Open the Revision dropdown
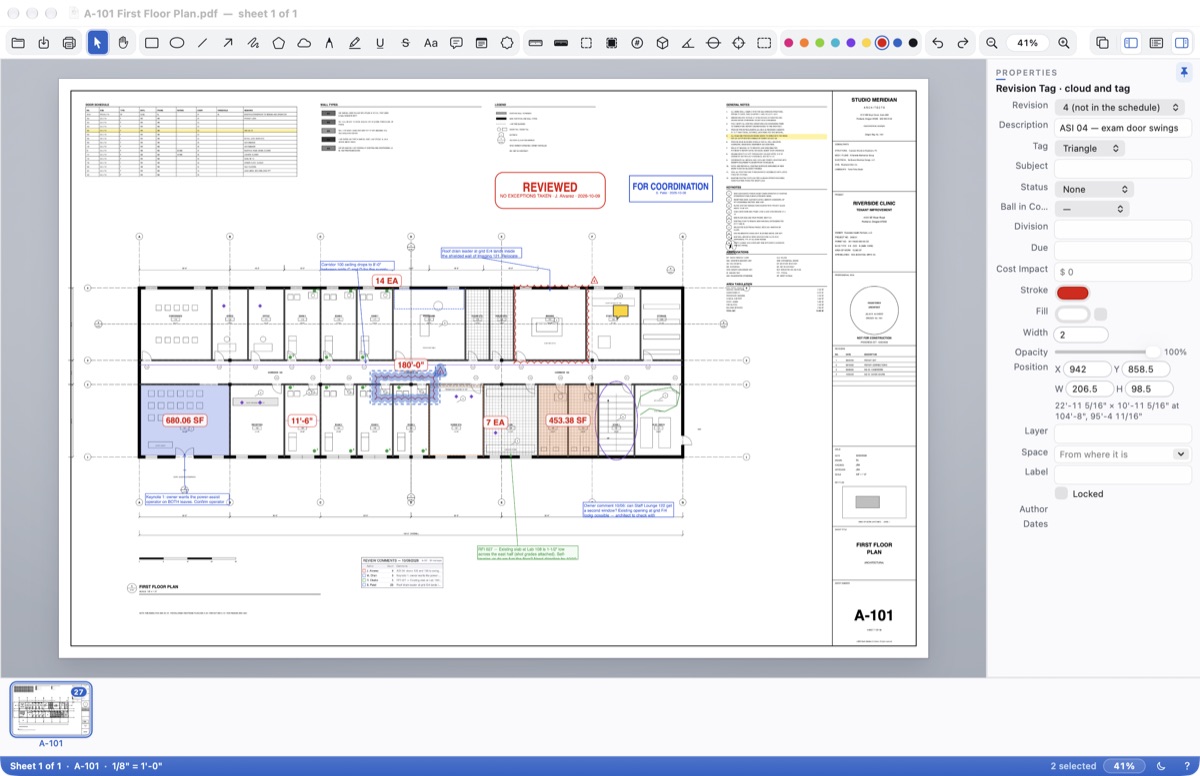The width and height of the screenshot is (1200, 776). click(1121, 107)
